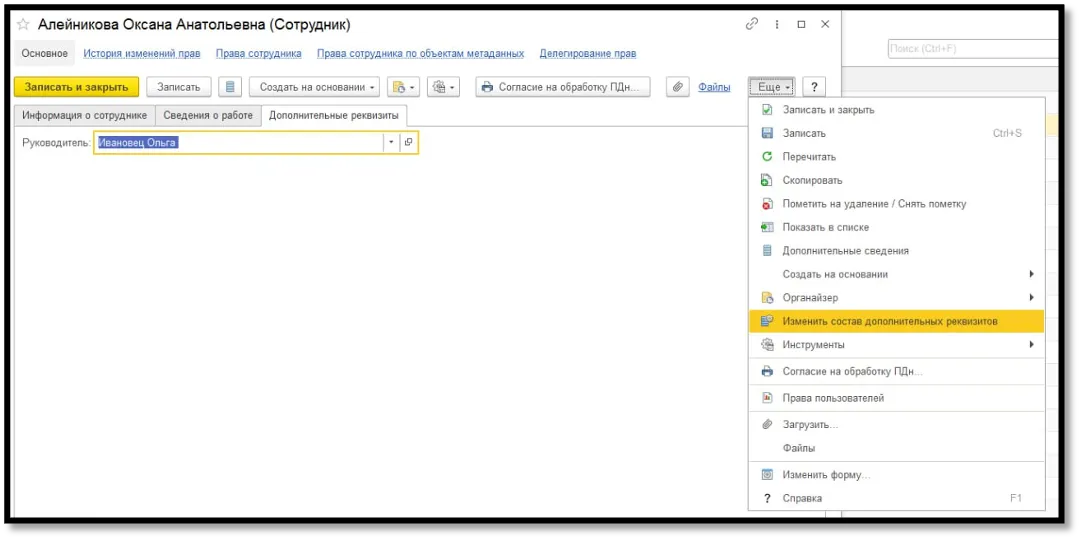The width and height of the screenshot is (1079, 537).
Task: Open the Права сотрудника link
Action: click(x=258, y=54)
